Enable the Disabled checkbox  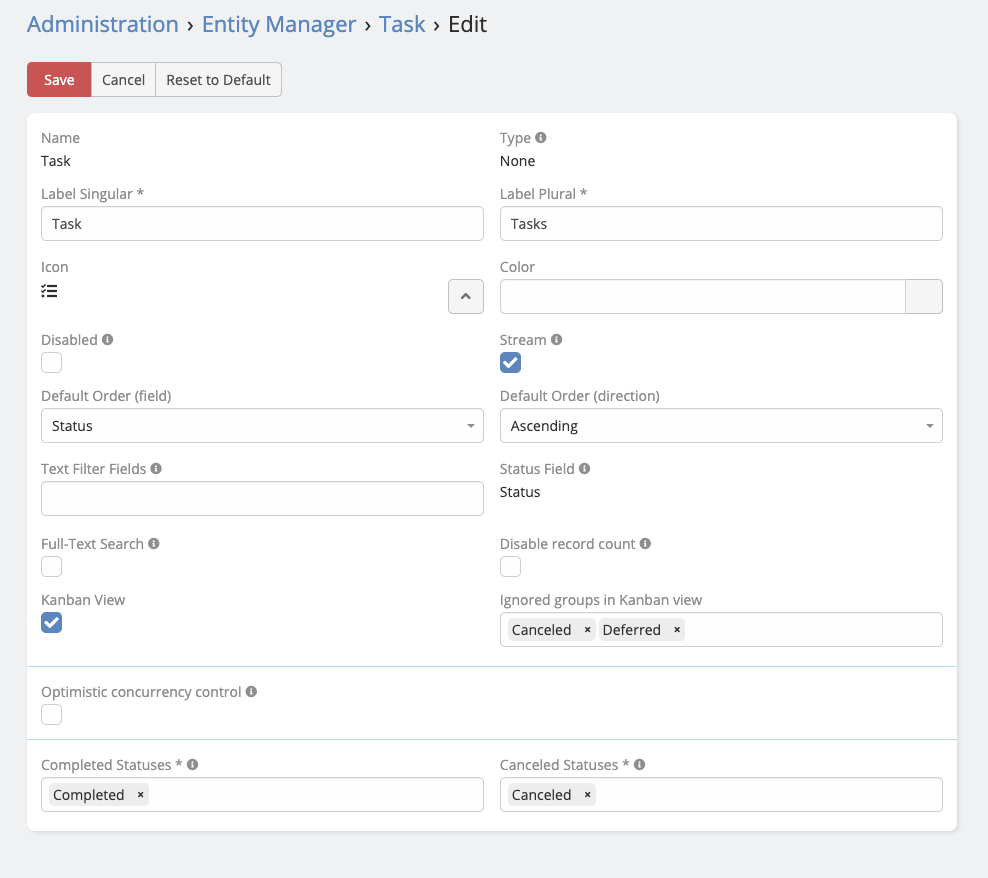(52, 363)
